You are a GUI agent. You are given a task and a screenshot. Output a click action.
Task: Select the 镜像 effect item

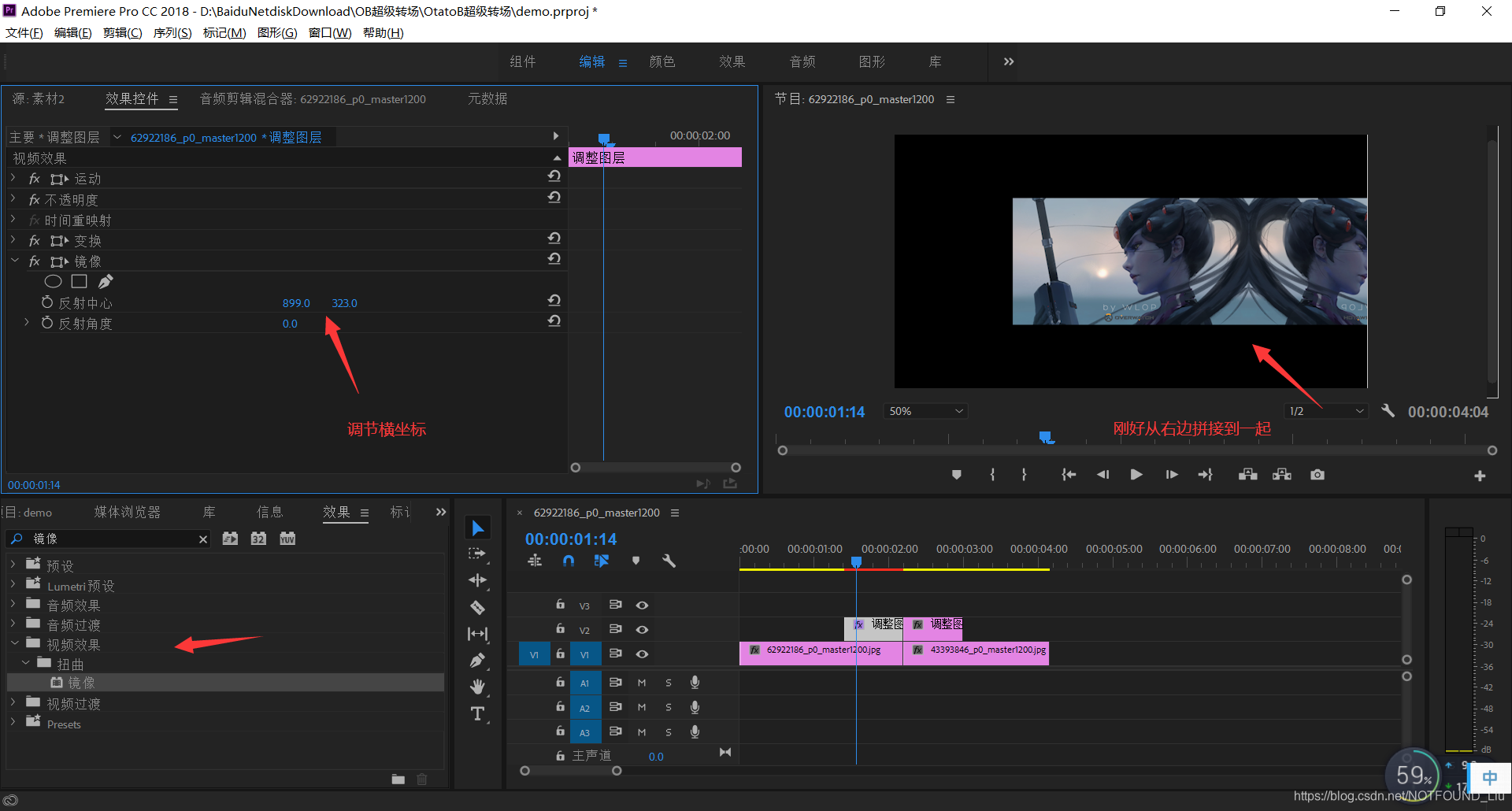(x=226, y=683)
